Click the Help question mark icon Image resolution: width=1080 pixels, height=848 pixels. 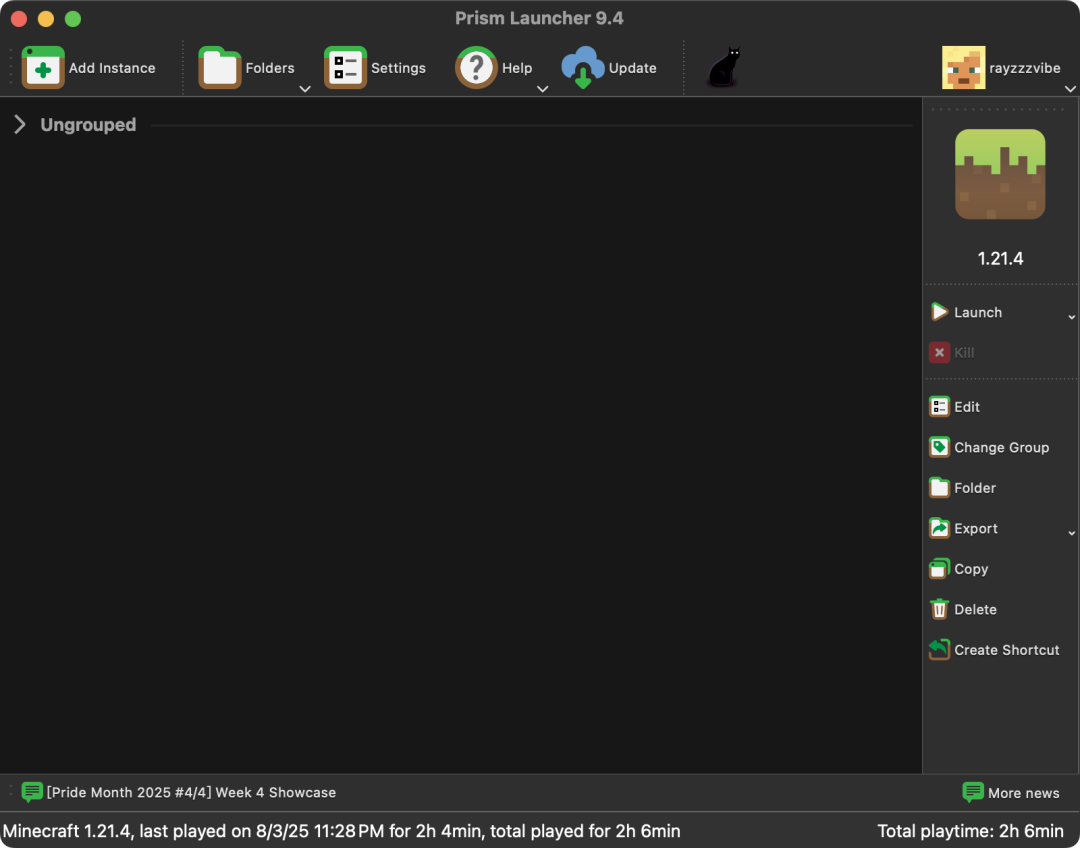tap(476, 68)
